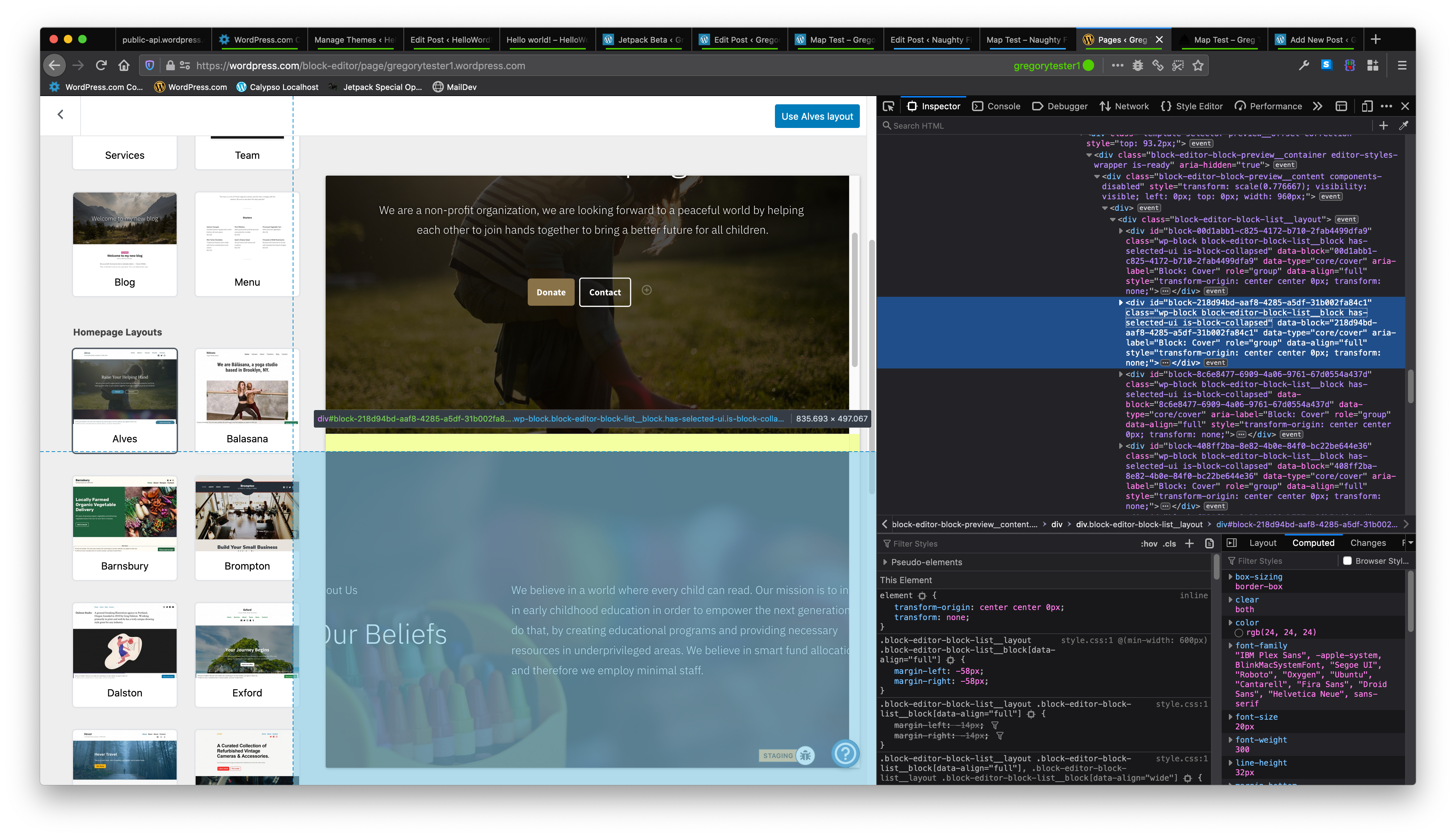The image size is (1456, 838).
Task: Click the help question mark bubble
Action: click(x=845, y=753)
